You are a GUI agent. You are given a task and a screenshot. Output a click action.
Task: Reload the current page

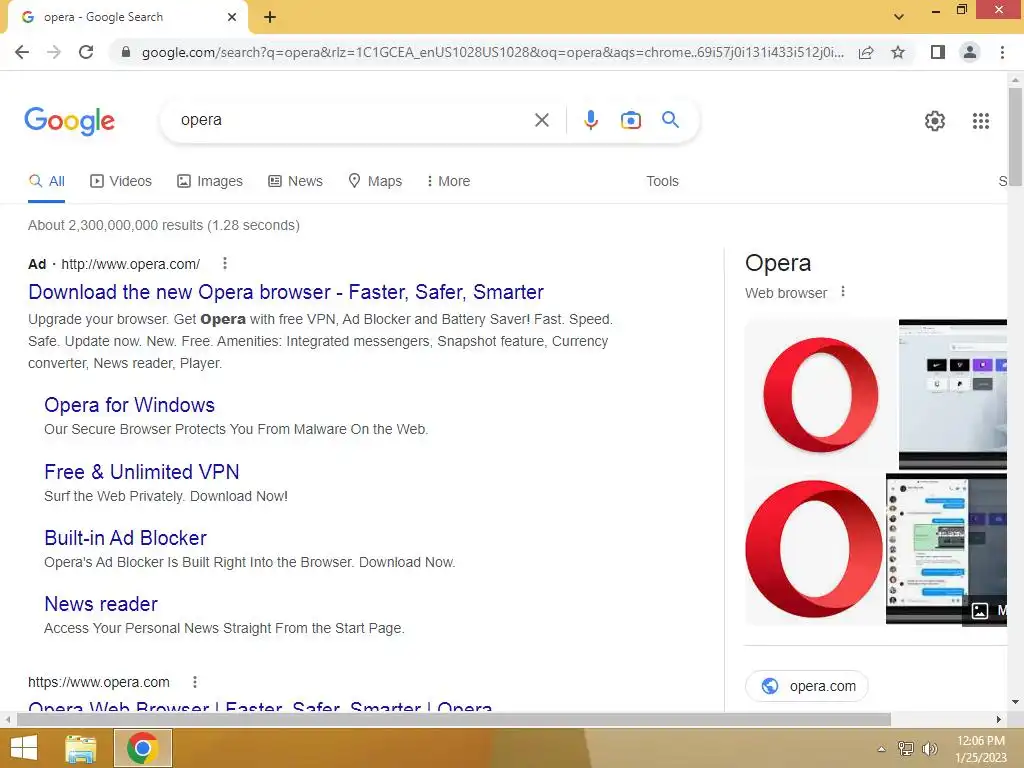pyautogui.click(x=86, y=52)
